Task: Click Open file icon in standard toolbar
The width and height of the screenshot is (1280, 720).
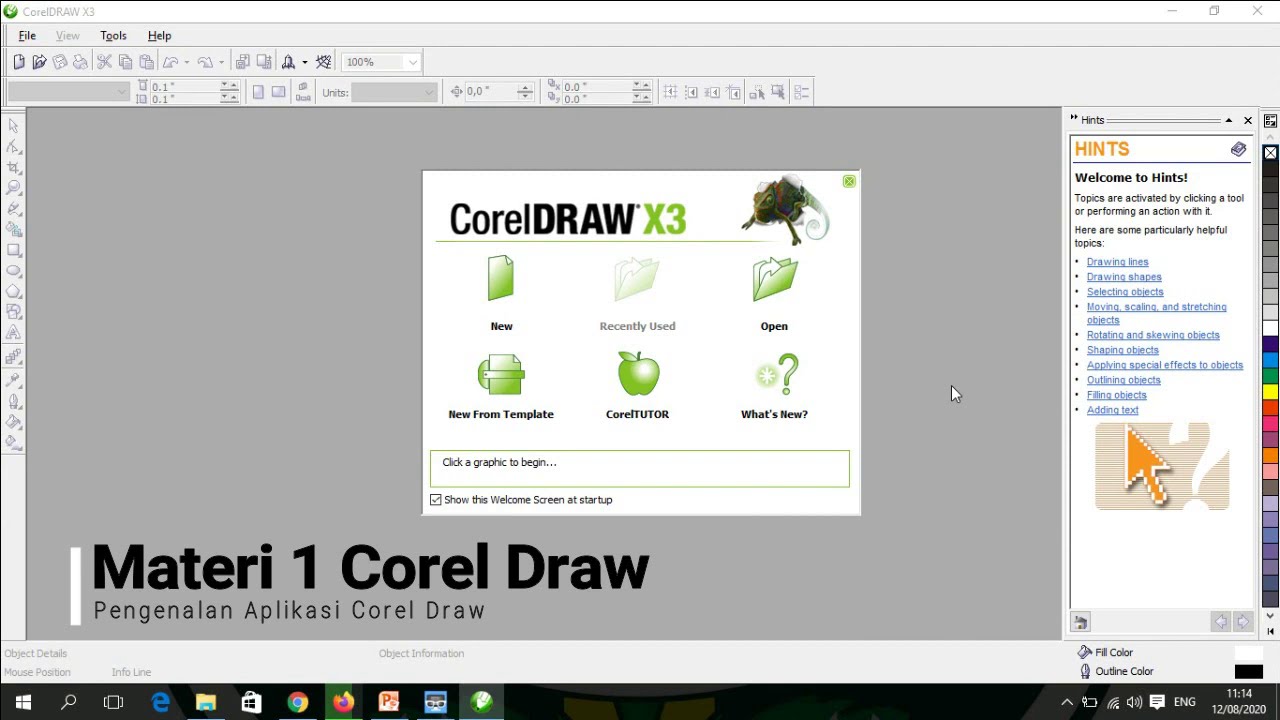Action: click(x=39, y=62)
